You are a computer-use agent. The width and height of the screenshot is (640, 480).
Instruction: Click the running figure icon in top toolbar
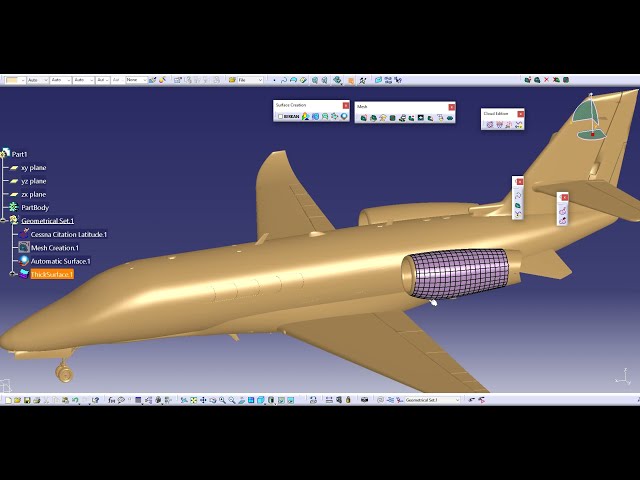click(362, 80)
